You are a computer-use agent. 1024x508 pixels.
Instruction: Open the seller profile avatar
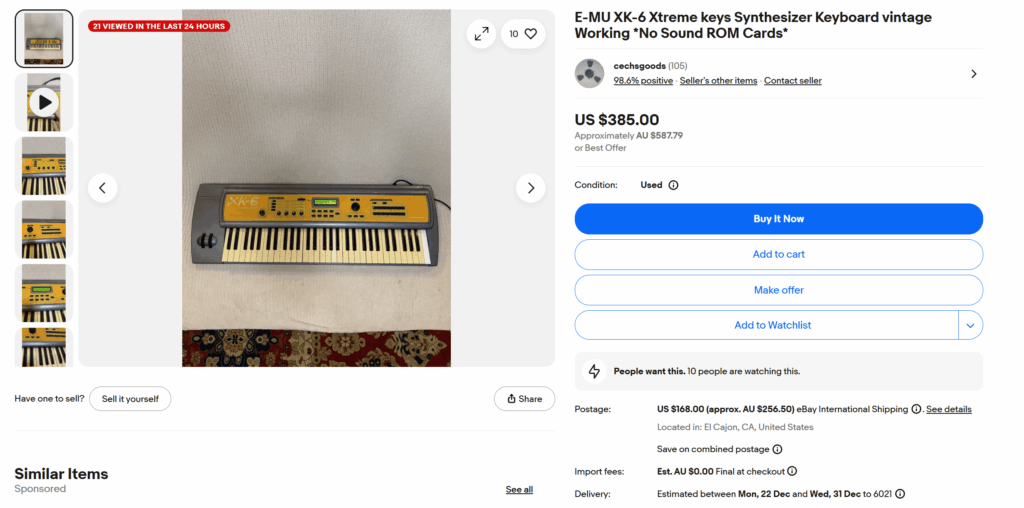pos(589,73)
